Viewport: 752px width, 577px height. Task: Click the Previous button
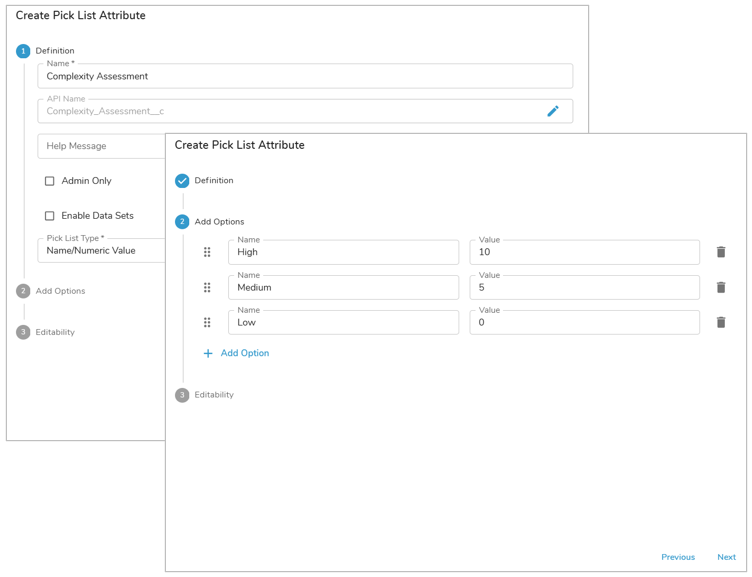click(x=677, y=557)
